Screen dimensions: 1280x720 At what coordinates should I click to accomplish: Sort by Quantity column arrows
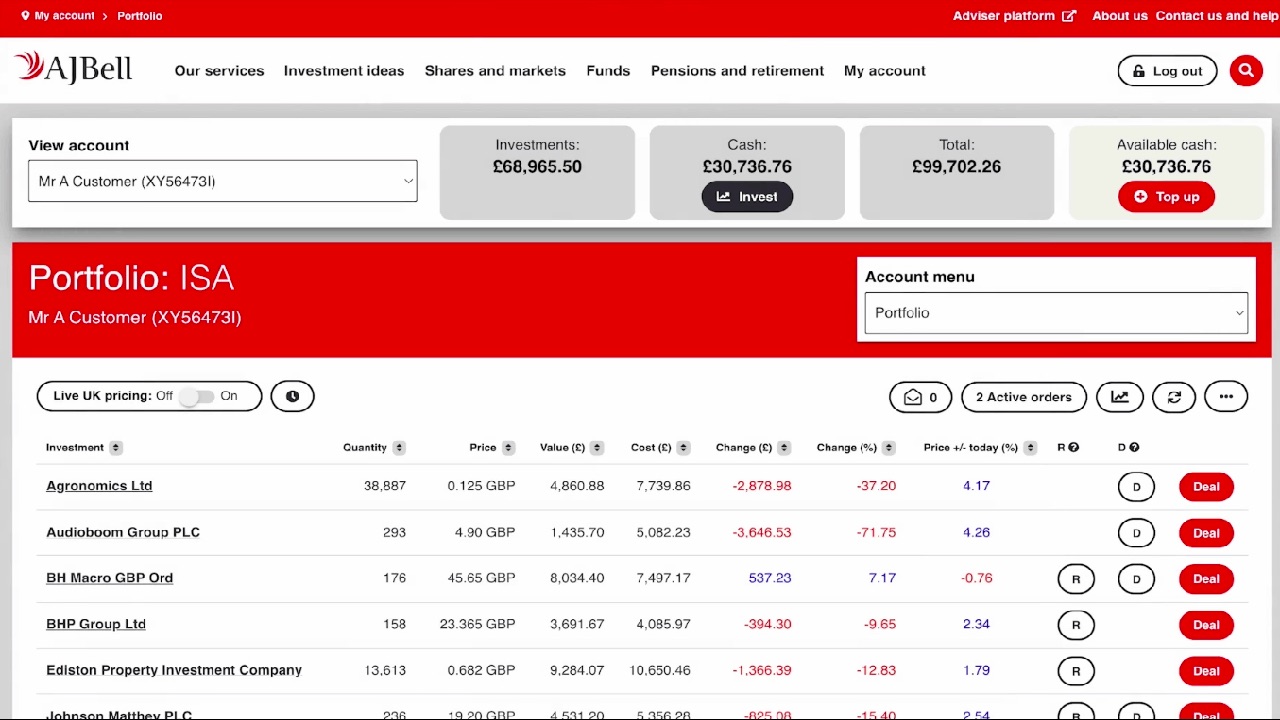[x=399, y=447]
